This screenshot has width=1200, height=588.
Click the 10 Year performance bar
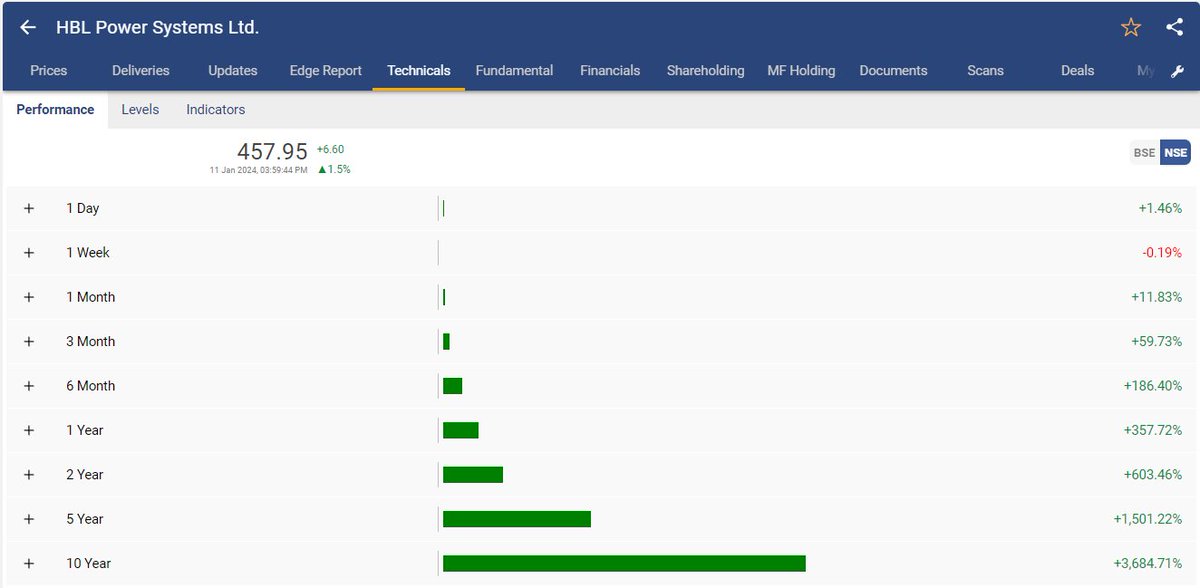pyautogui.click(x=624, y=563)
